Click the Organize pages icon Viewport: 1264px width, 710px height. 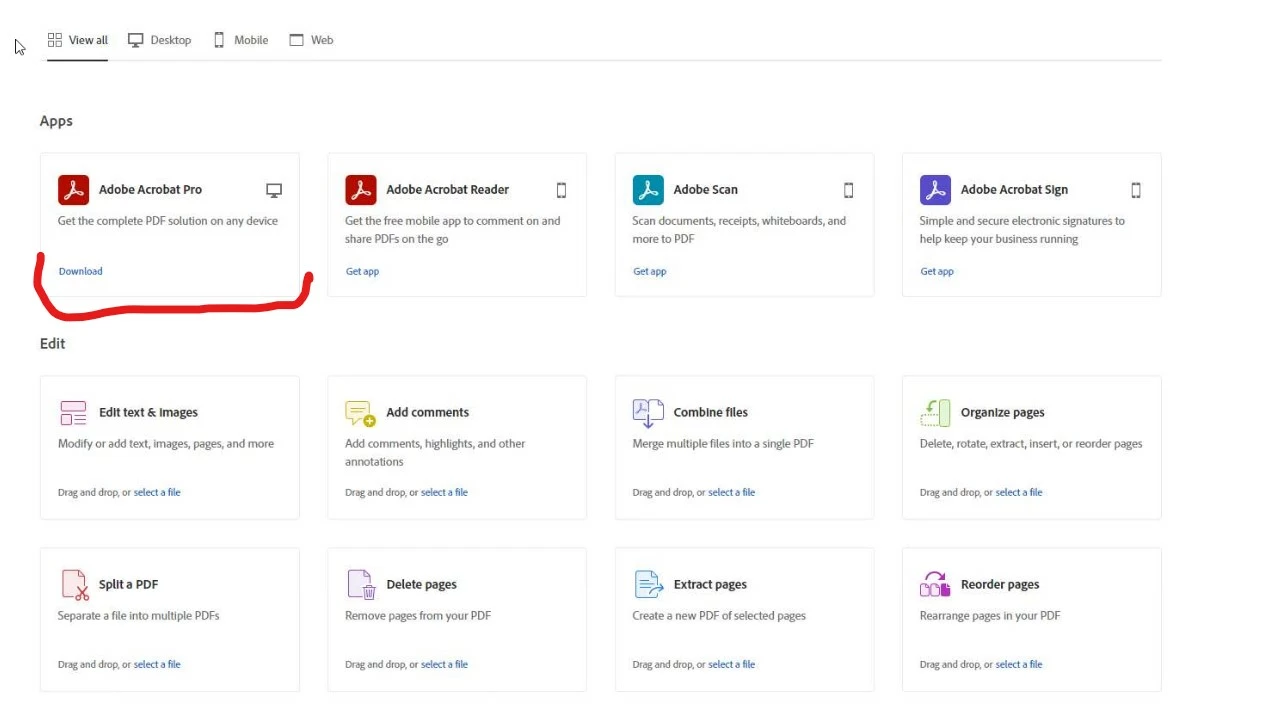click(x=935, y=413)
